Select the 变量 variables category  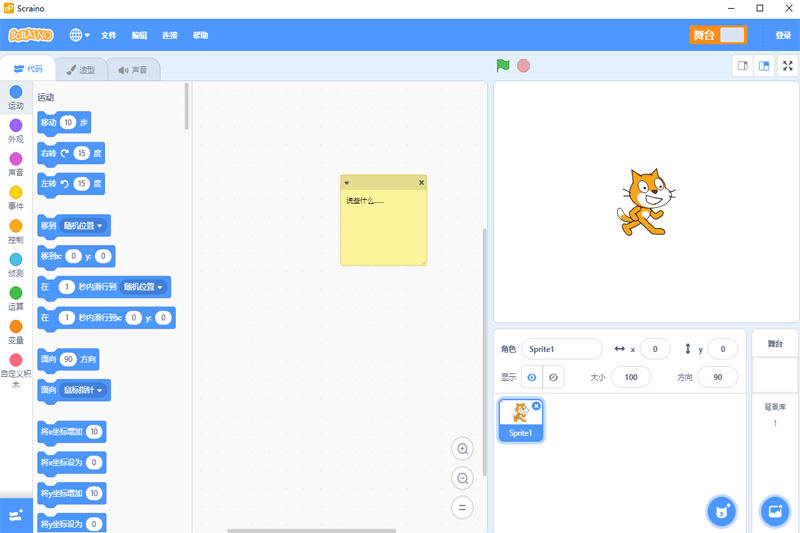[16, 332]
